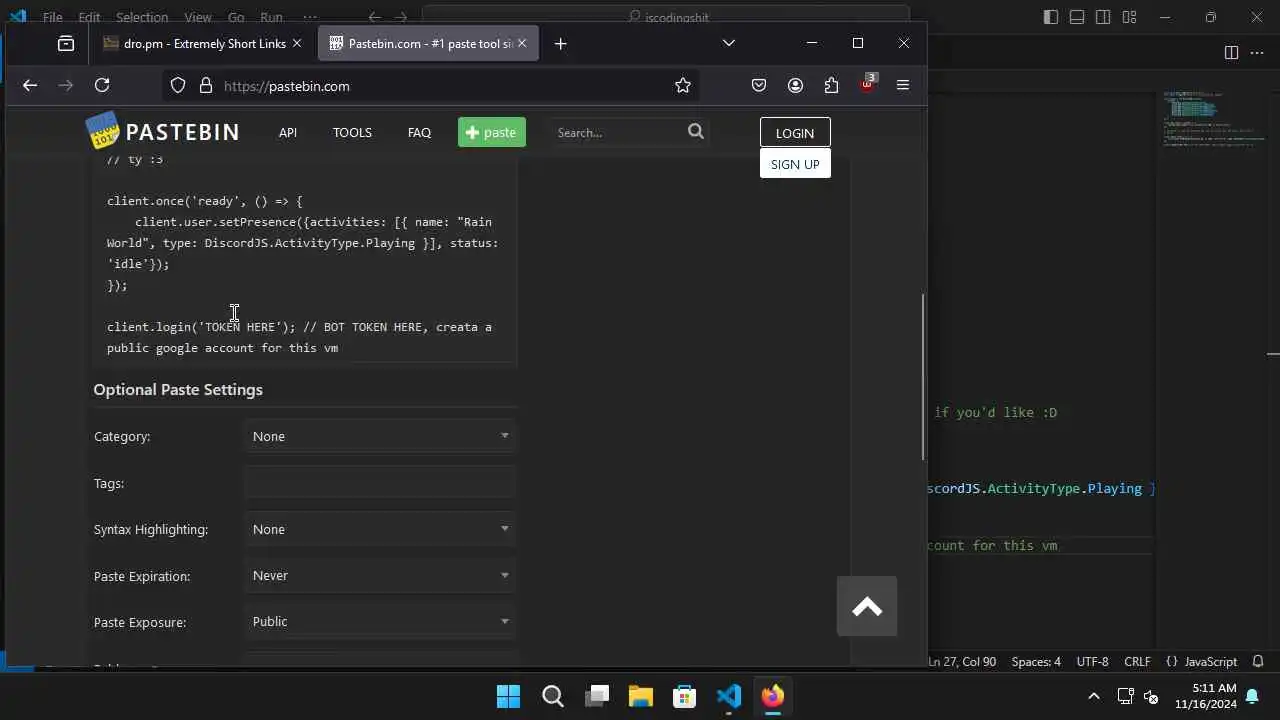
Task: Switch to the Pastebin.com tab
Action: pyautogui.click(x=429, y=44)
